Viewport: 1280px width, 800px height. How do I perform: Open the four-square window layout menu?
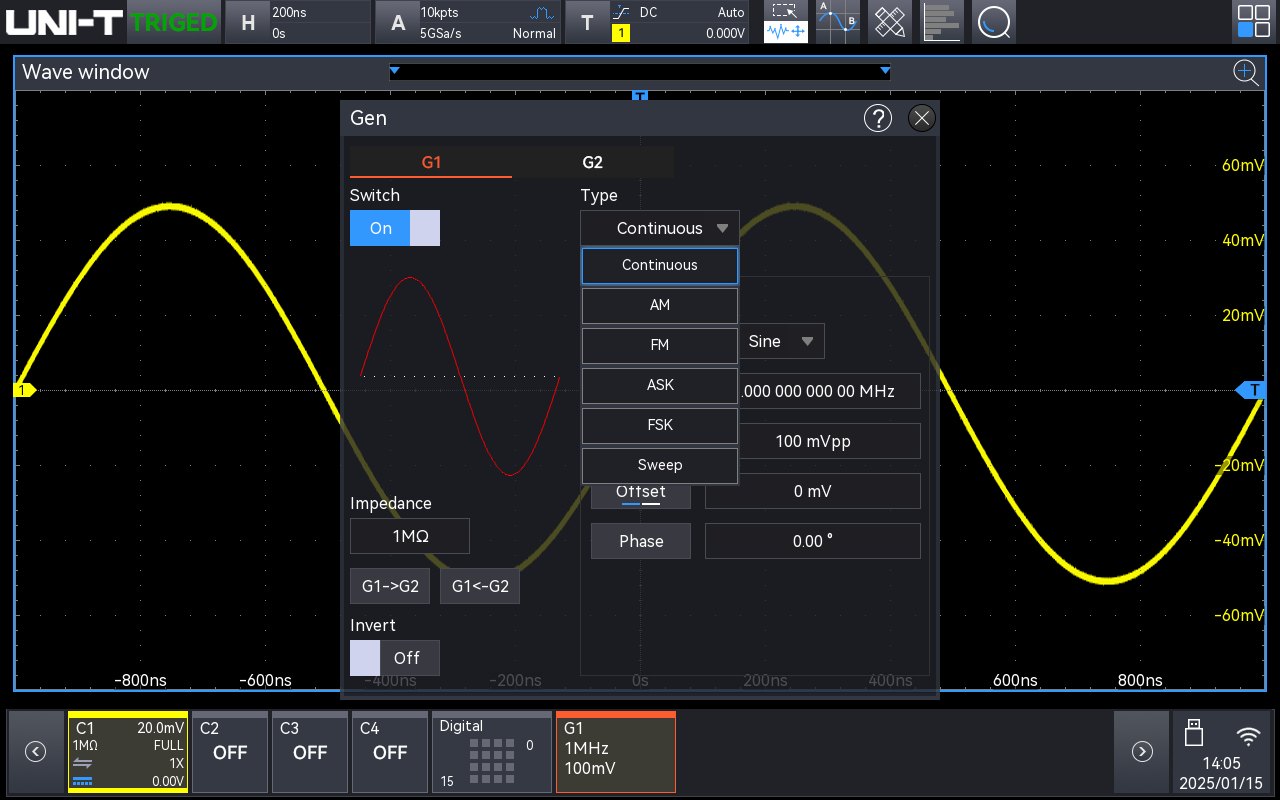[x=1254, y=22]
